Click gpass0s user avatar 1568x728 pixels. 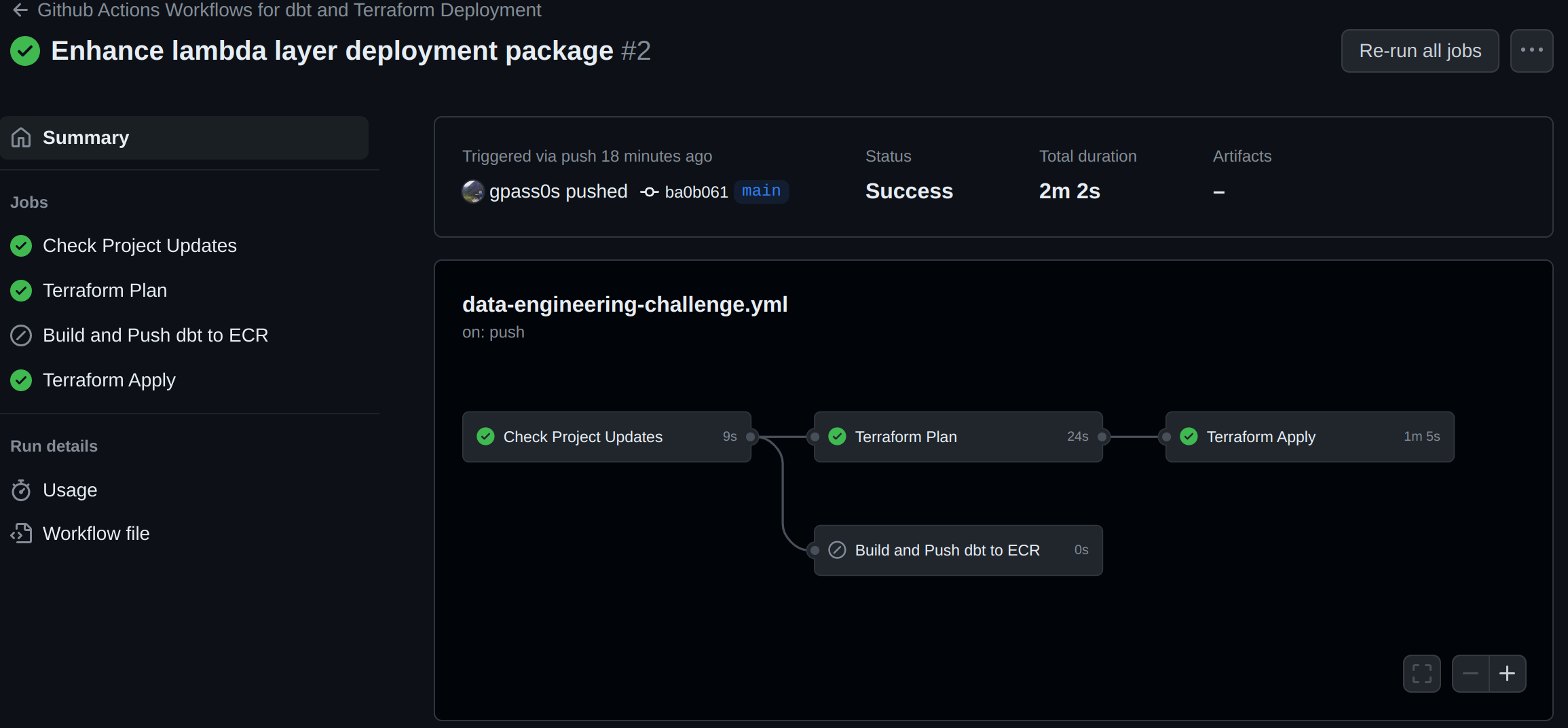473,192
